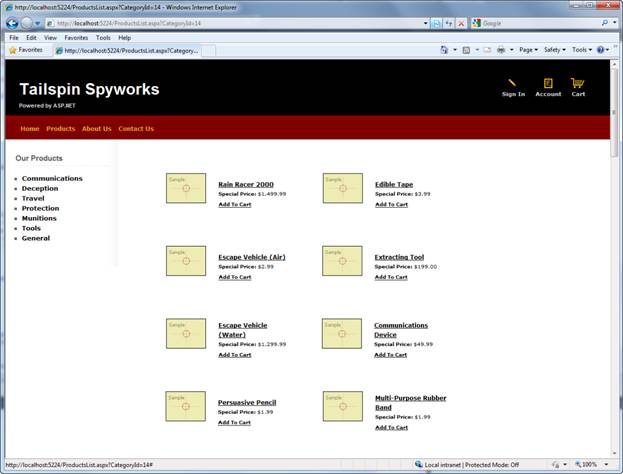
Task: Open the command bar Tools dropdown
Action: coord(582,50)
